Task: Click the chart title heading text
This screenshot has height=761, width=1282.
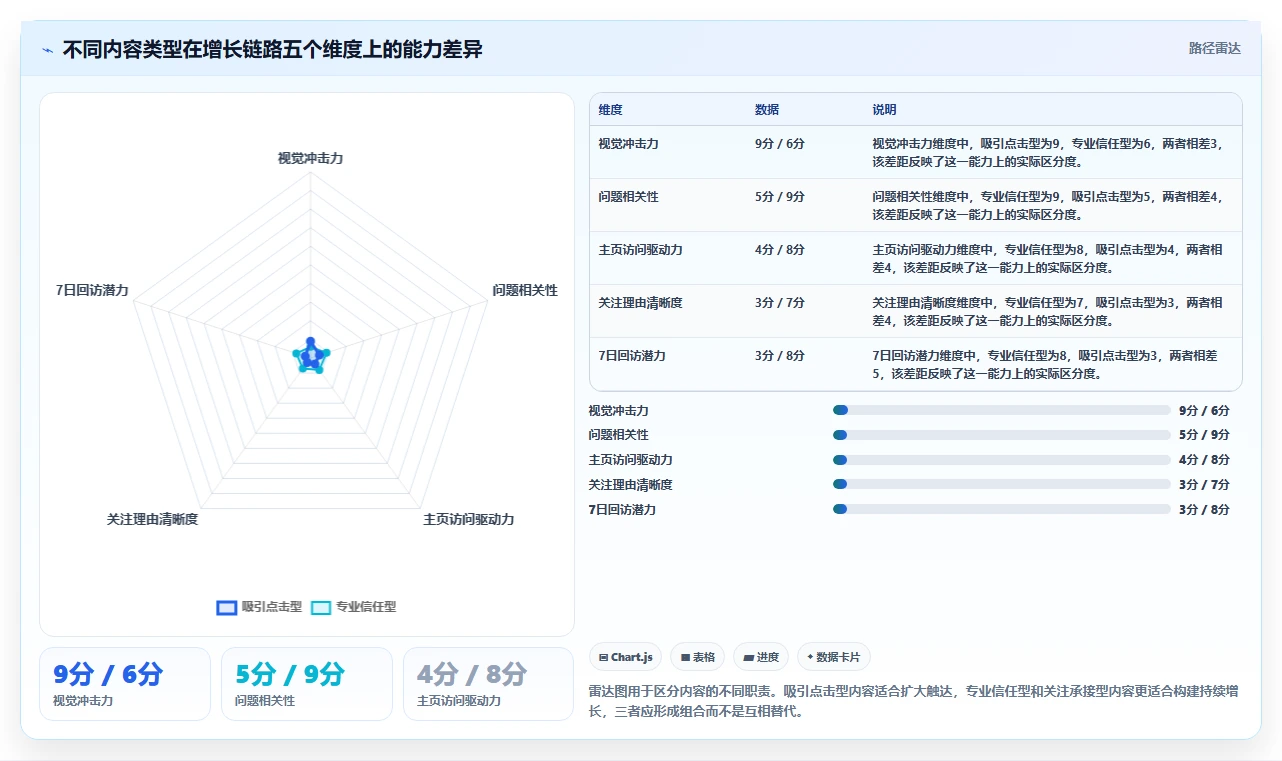Action: 272,49
